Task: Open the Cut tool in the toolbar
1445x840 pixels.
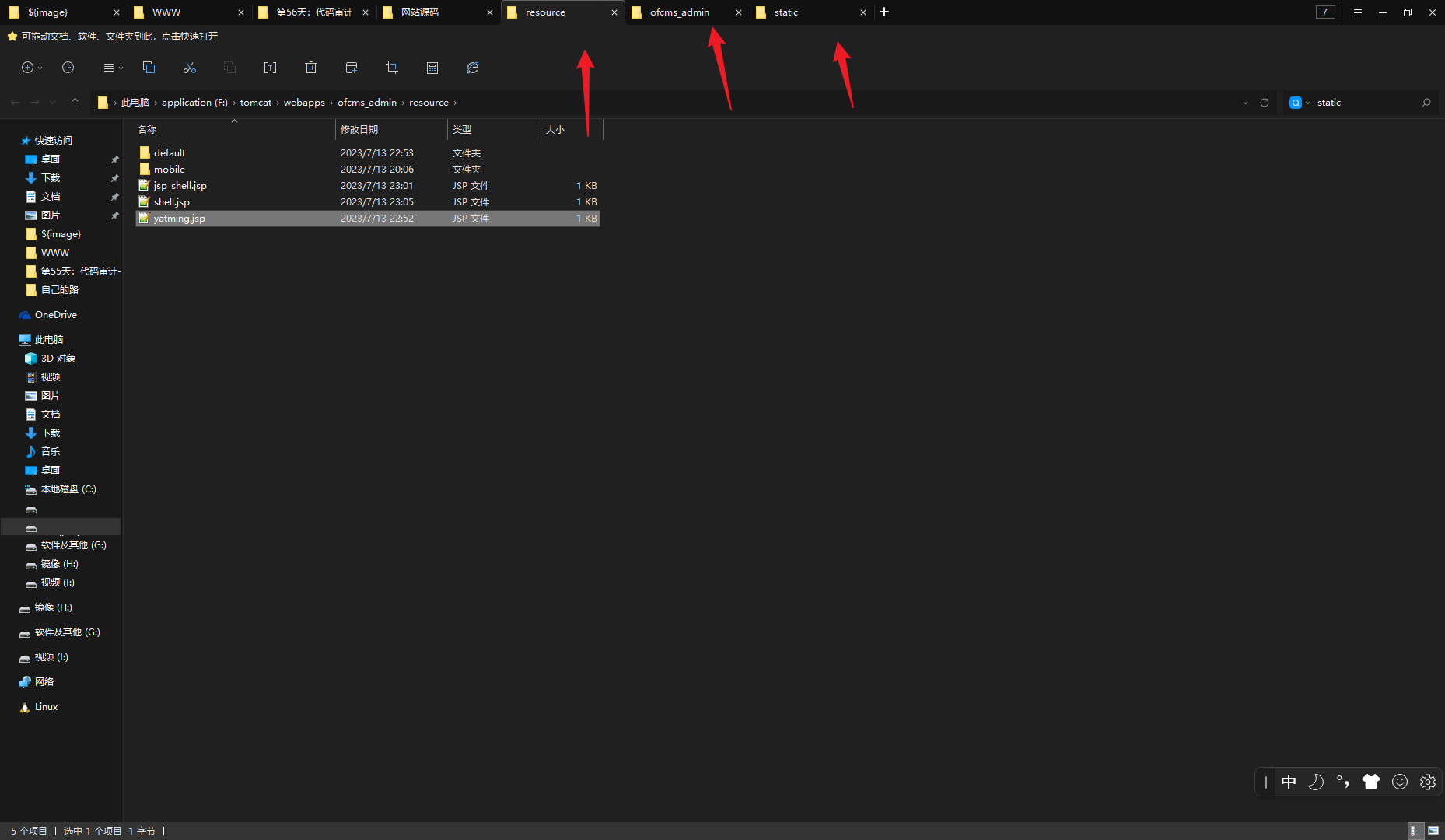Action: point(189,68)
